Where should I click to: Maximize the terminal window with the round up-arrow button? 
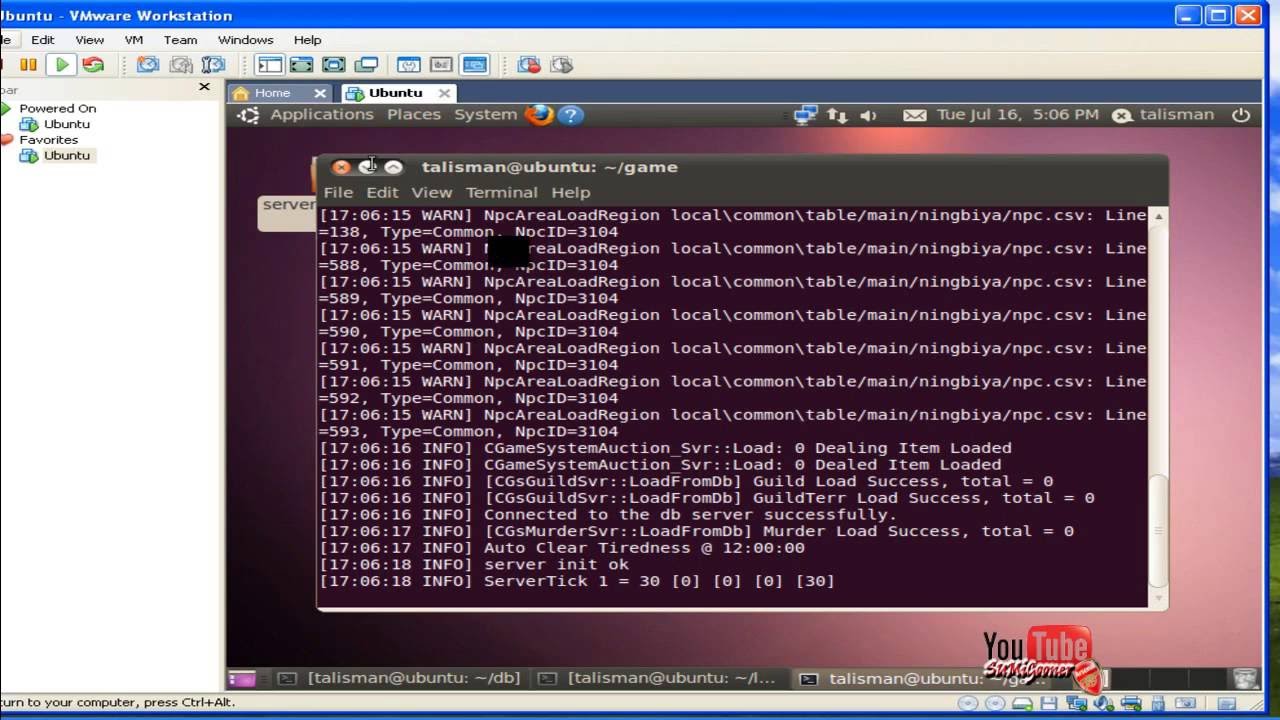click(393, 167)
